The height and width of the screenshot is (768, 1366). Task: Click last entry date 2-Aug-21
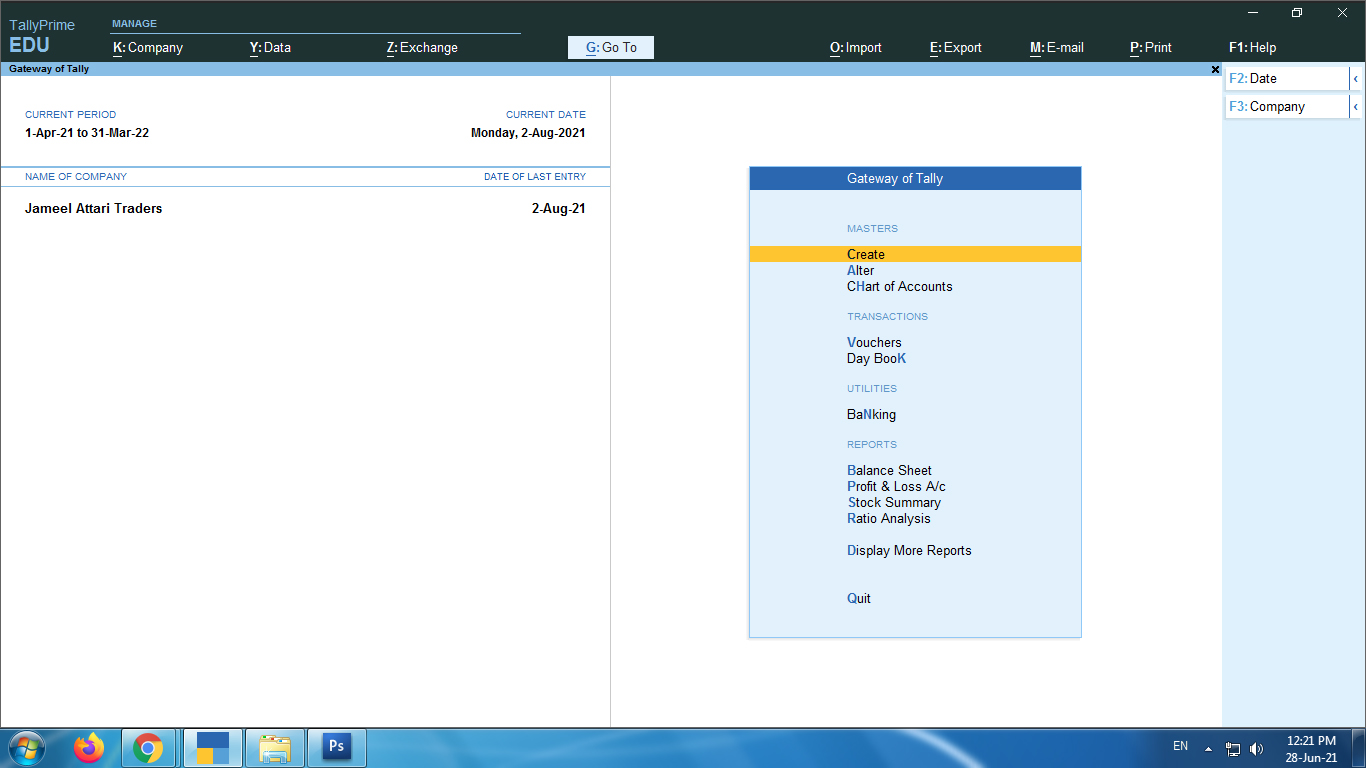558,209
